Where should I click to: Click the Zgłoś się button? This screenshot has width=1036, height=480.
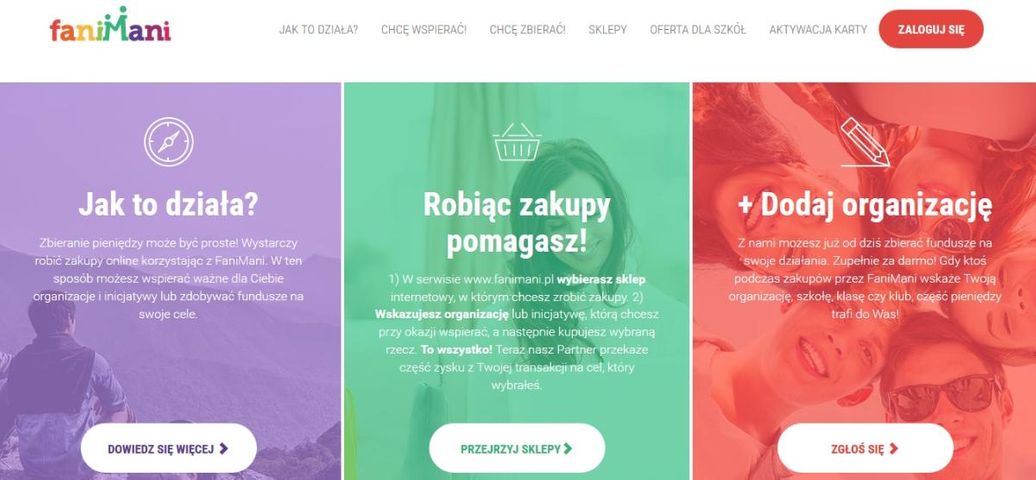pyautogui.click(x=865, y=448)
